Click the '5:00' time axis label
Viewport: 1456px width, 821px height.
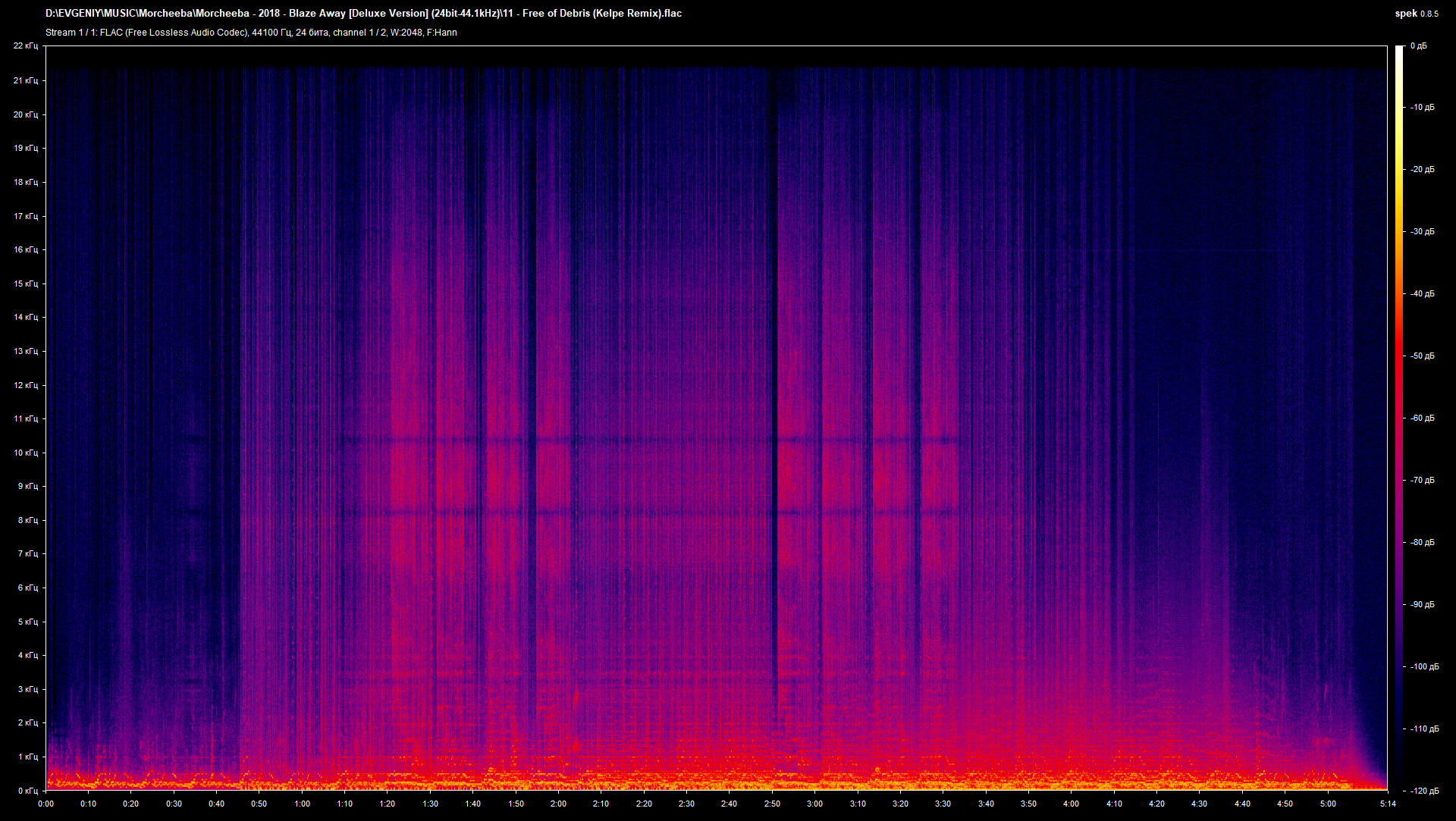coord(1327,804)
